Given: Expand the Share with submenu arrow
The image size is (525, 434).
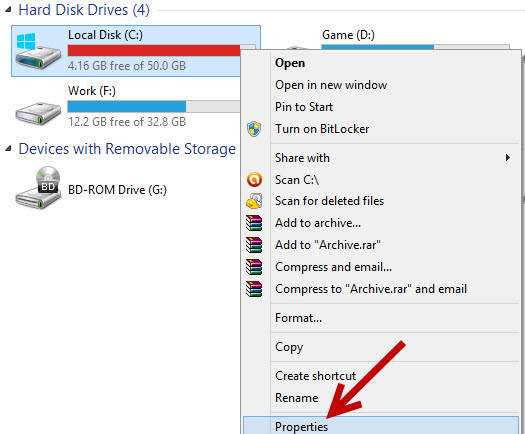Looking at the screenshot, I should [x=508, y=157].
